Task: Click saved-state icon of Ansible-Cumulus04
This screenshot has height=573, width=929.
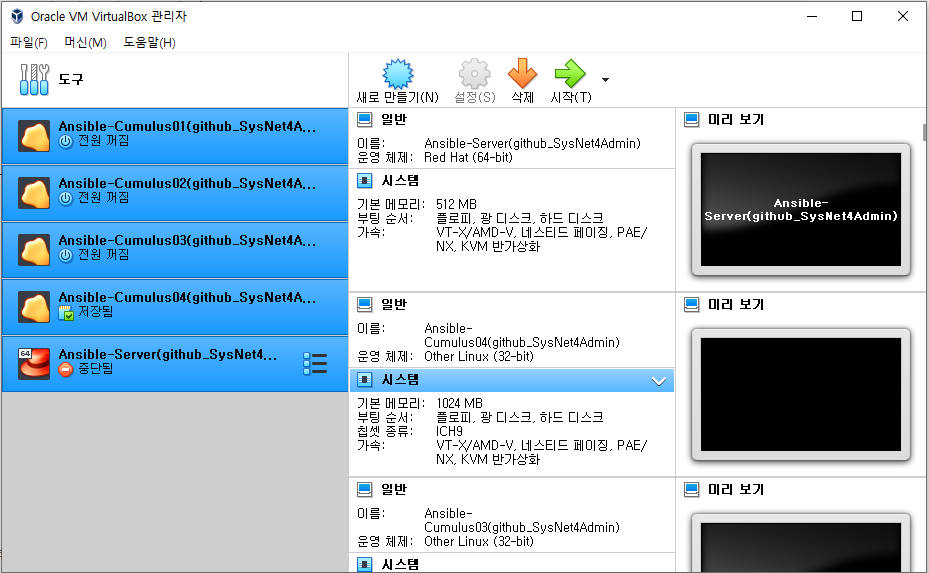Action: tap(66, 312)
